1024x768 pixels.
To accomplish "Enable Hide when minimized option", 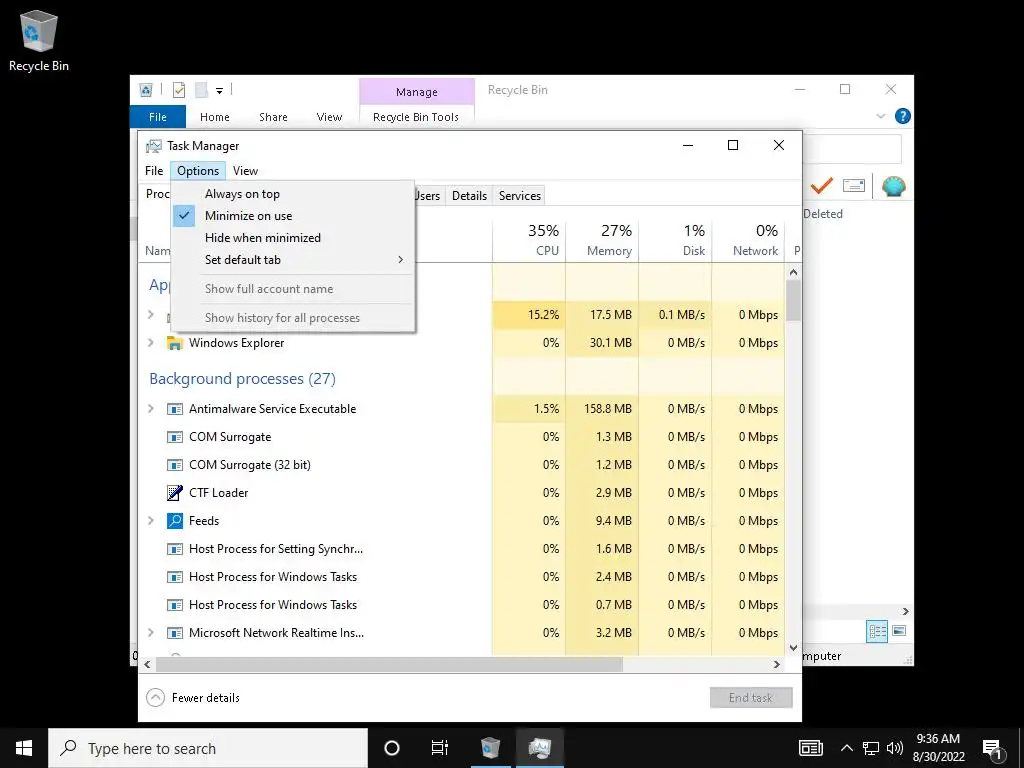I will [293, 238].
